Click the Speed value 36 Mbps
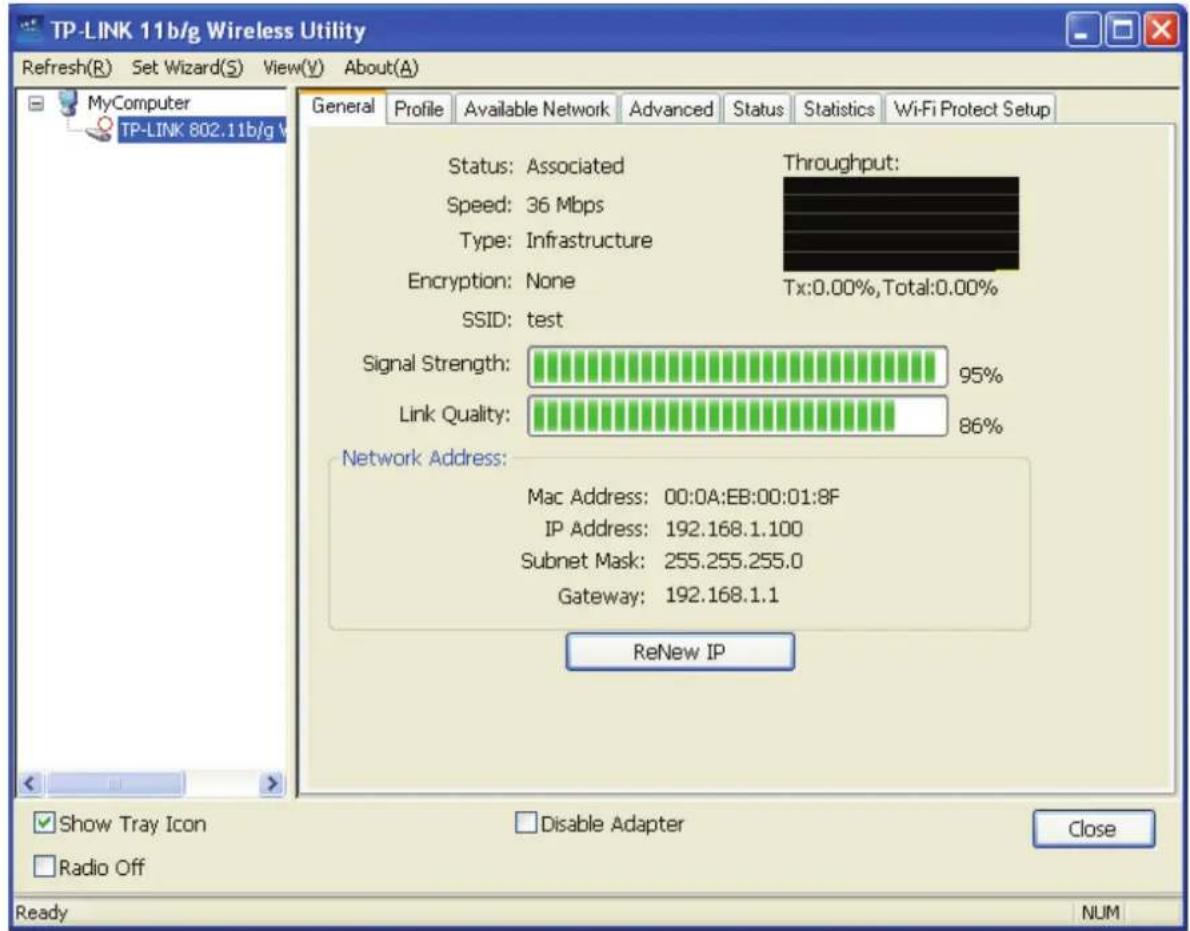This screenshot has height=931, width=1190. click(565, 205)
